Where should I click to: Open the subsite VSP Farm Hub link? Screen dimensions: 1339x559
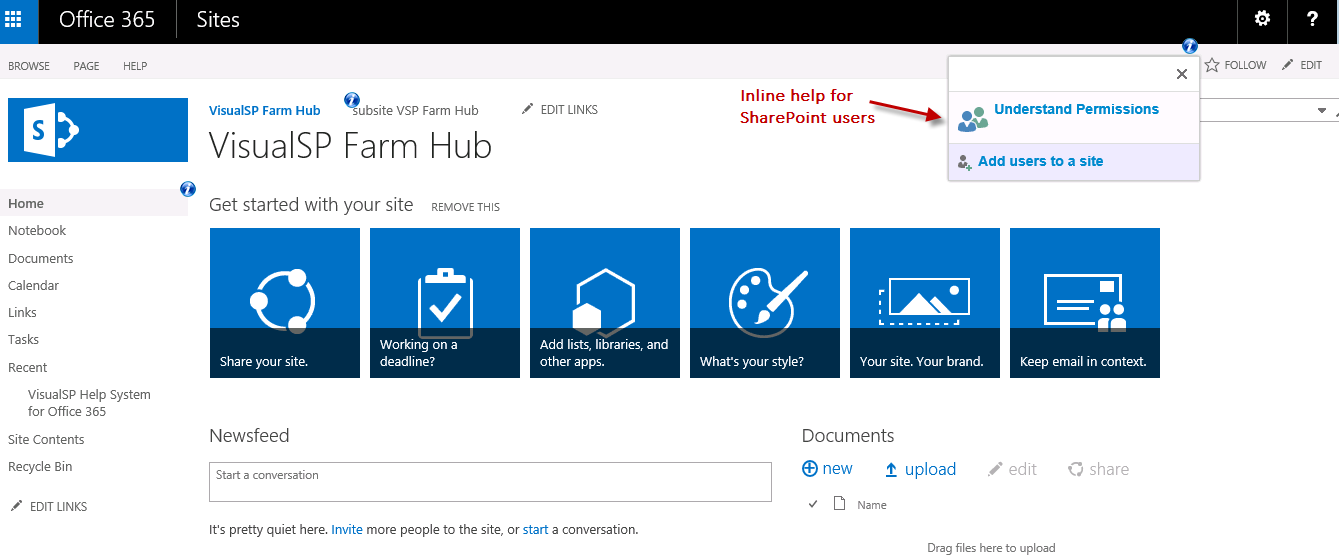(x=416, y=110)
